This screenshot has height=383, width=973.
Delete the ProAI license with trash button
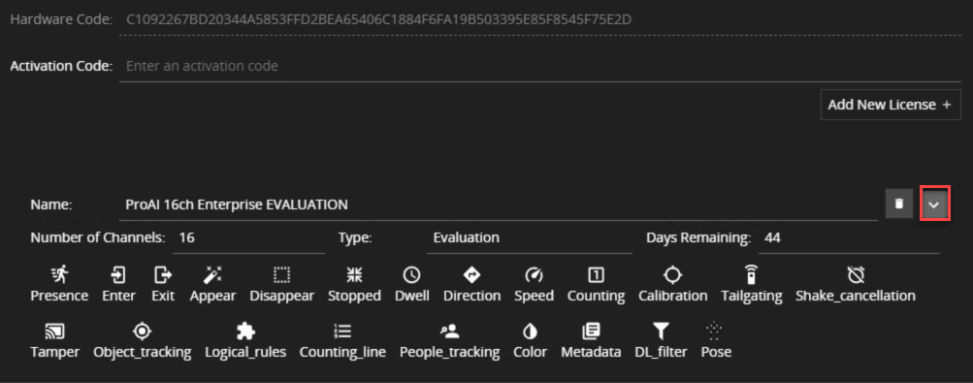point(899,204)
